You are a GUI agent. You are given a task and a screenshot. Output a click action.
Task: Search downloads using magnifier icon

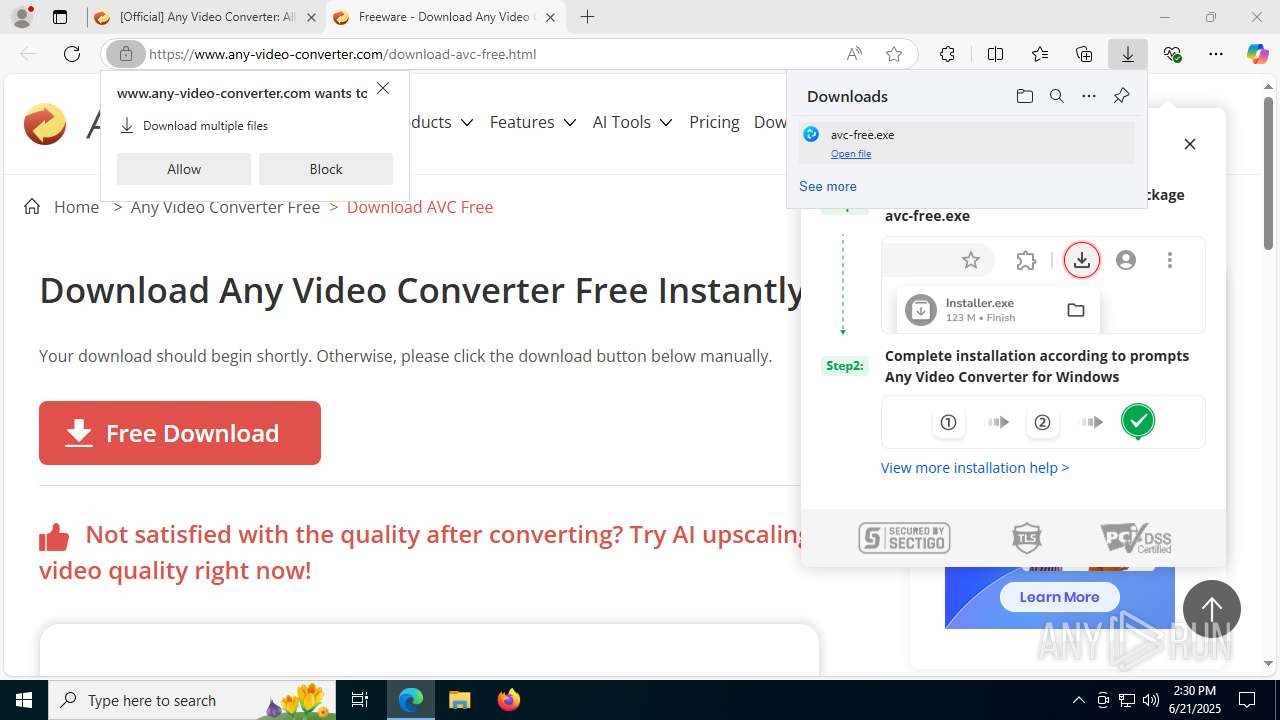tap(1056, 96)
